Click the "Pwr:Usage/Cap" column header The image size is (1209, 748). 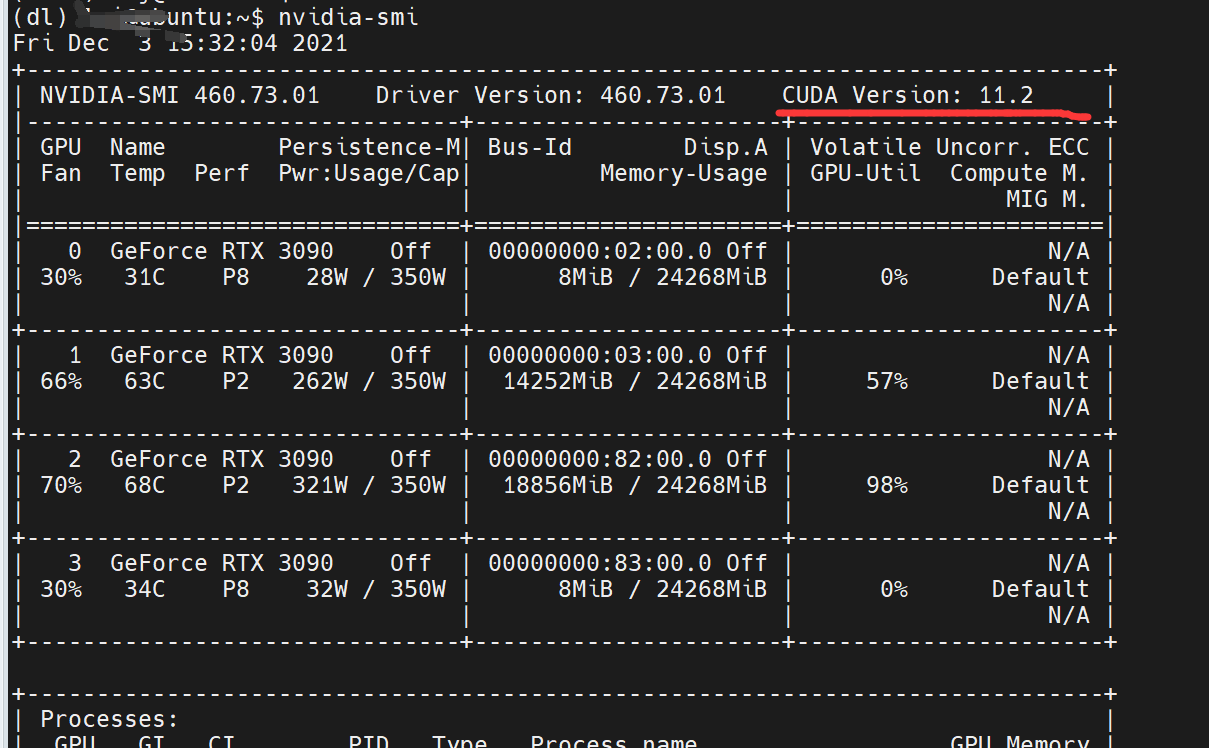pos(369,174)
